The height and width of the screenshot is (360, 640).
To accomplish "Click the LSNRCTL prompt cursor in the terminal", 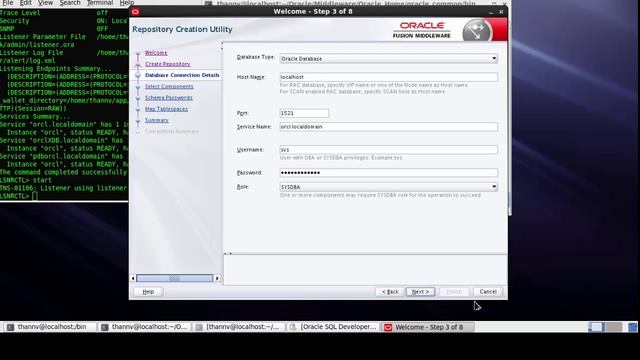I will tap(35, 196).
